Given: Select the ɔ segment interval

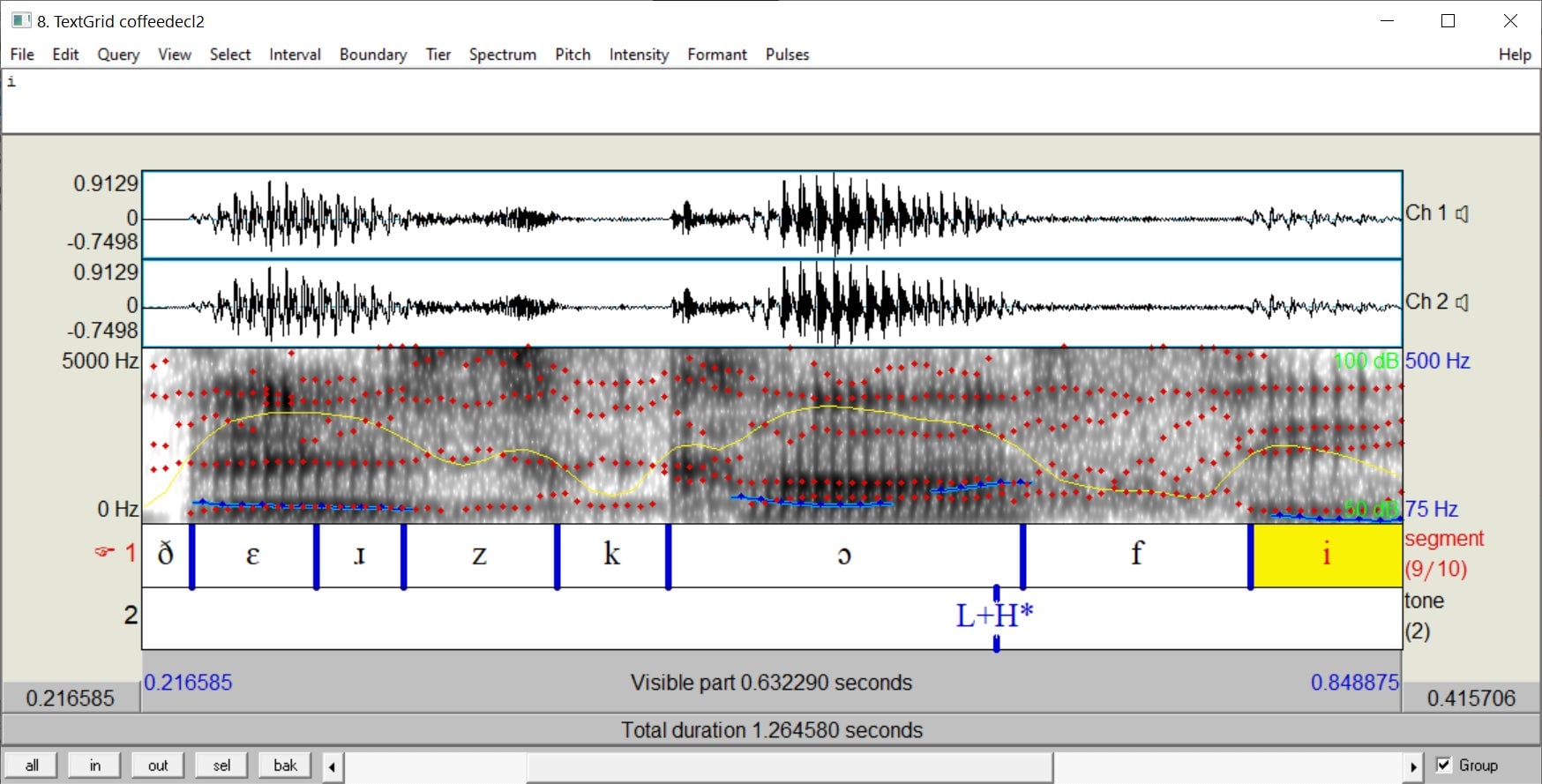Looking at the screenshot, I should pyautogui.click(x=845, y=556).
